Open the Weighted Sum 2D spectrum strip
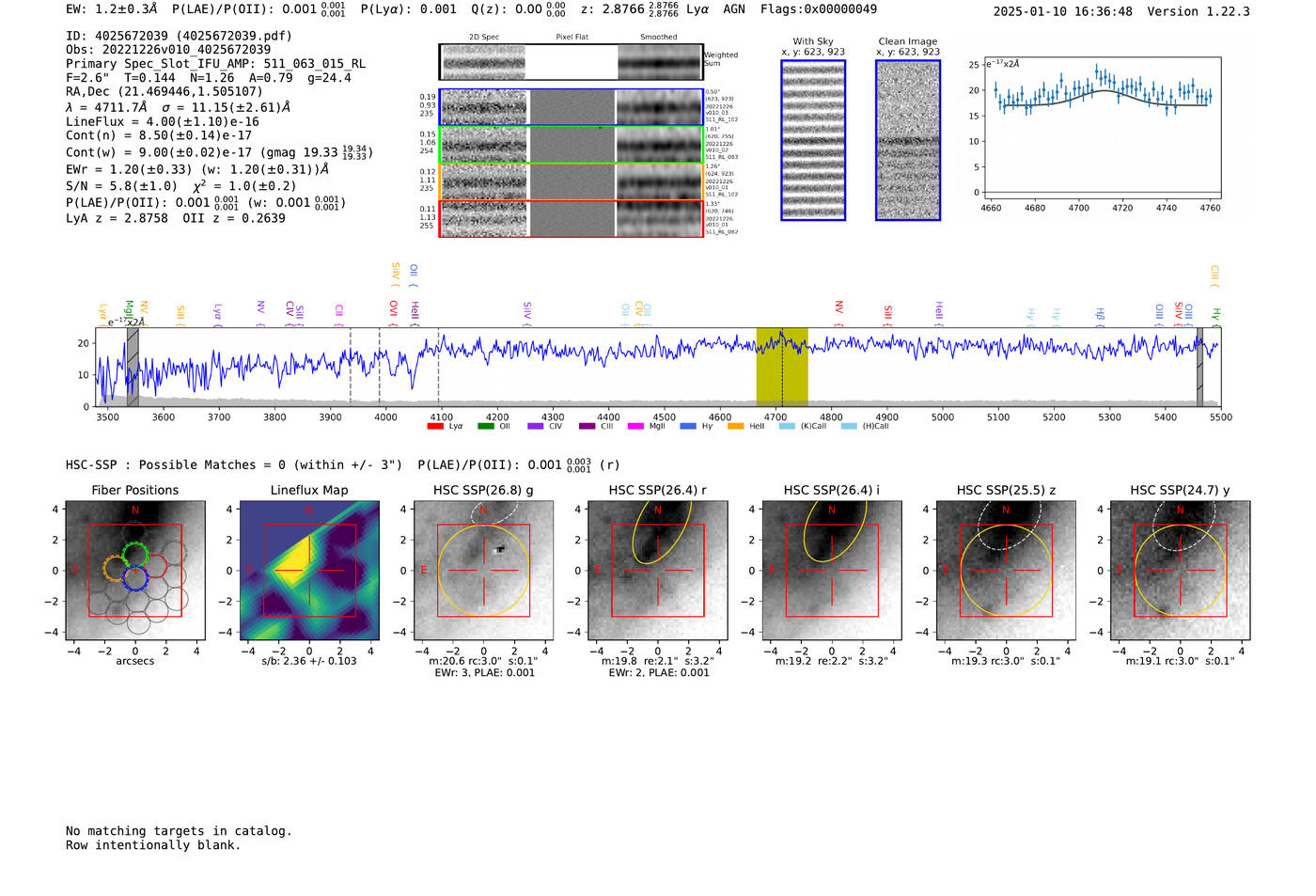Screen dimensions: 1316x896 tap(571, 62)
